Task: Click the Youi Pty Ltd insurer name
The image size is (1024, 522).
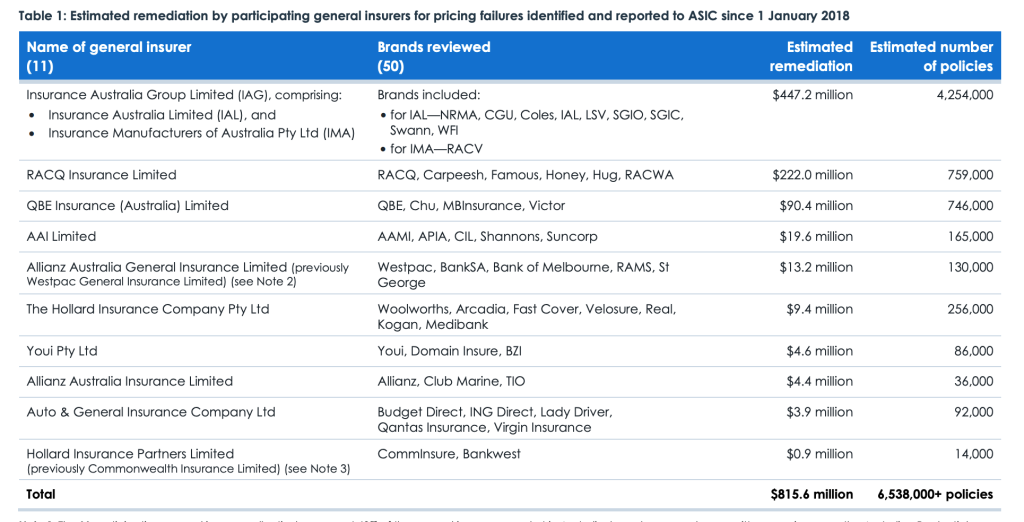Action: click(67, 351)
